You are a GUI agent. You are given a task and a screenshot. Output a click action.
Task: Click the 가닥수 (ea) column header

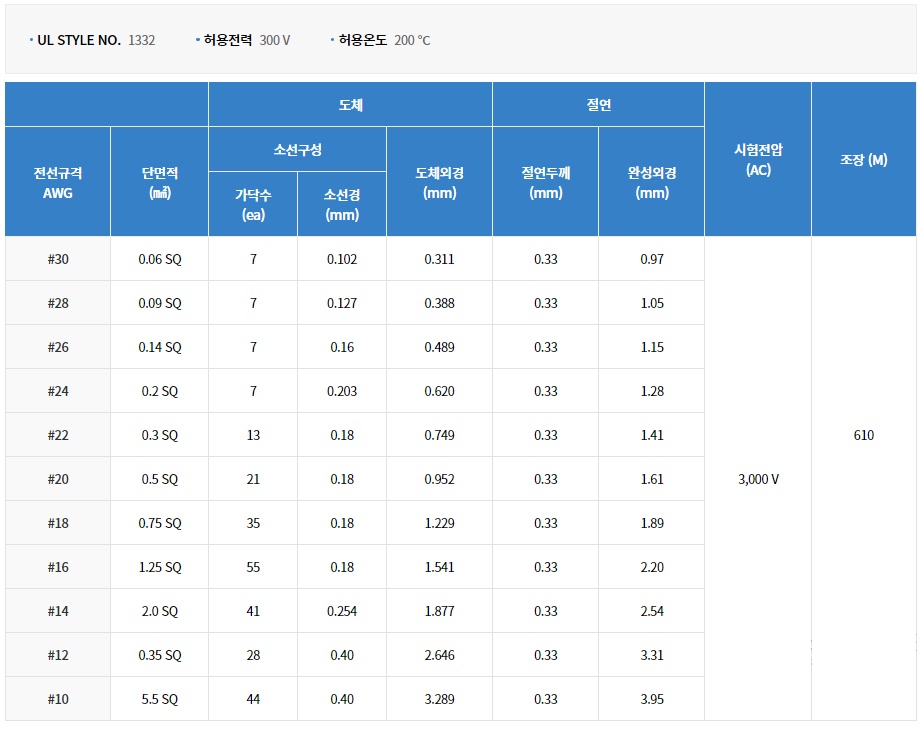(x=253, y=204)
